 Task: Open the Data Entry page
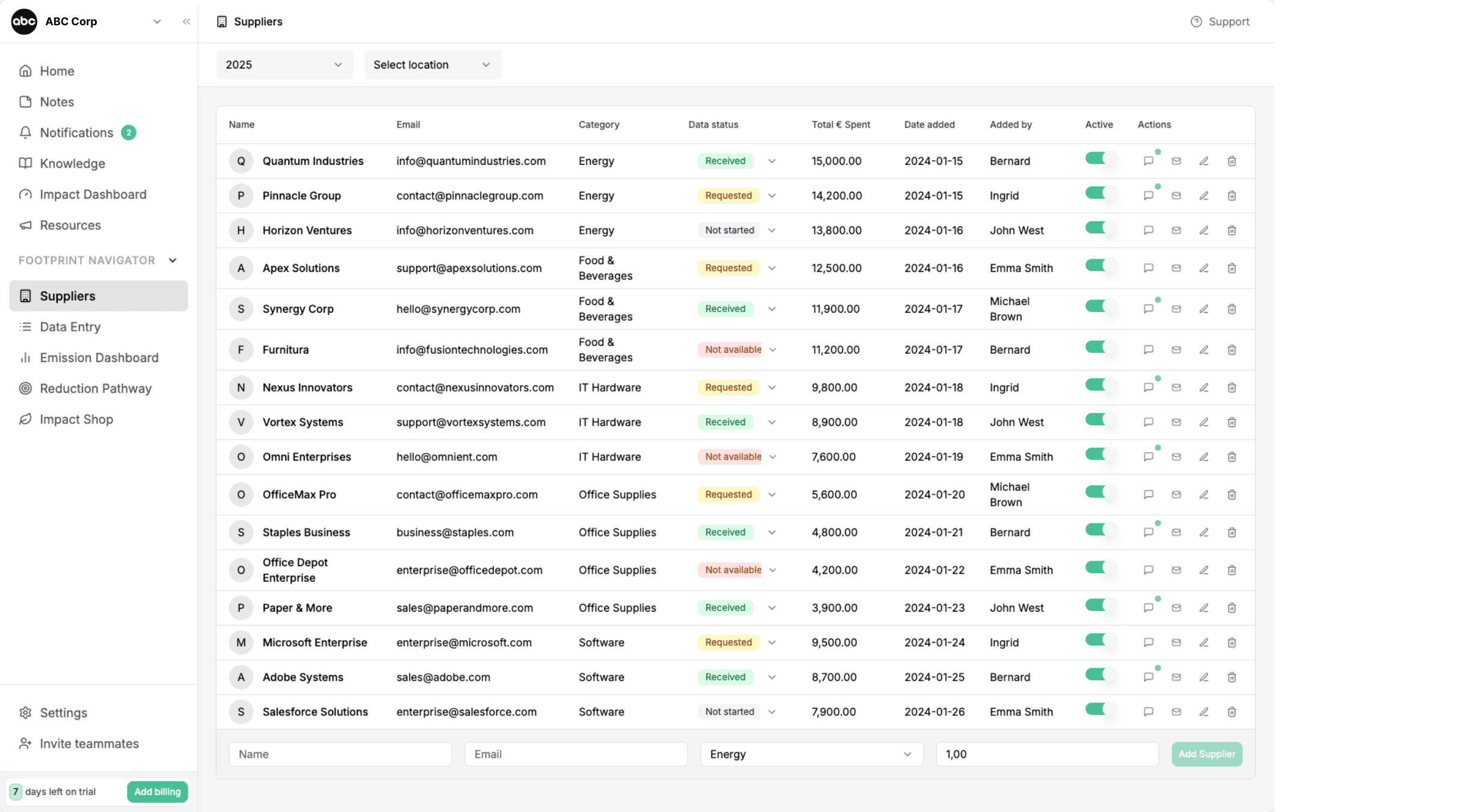pyautogui.click(x=70, y=327)
